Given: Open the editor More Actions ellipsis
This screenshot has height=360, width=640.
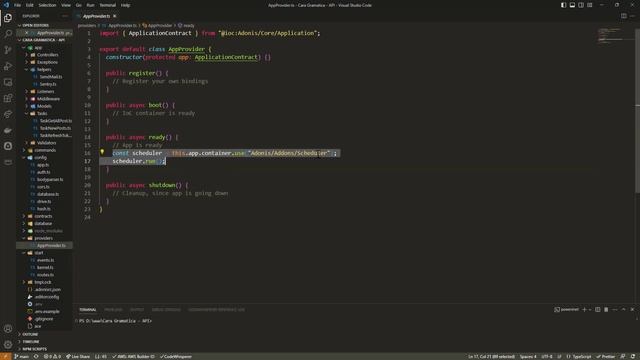Looking at the screenshot, I should [632, 16].
